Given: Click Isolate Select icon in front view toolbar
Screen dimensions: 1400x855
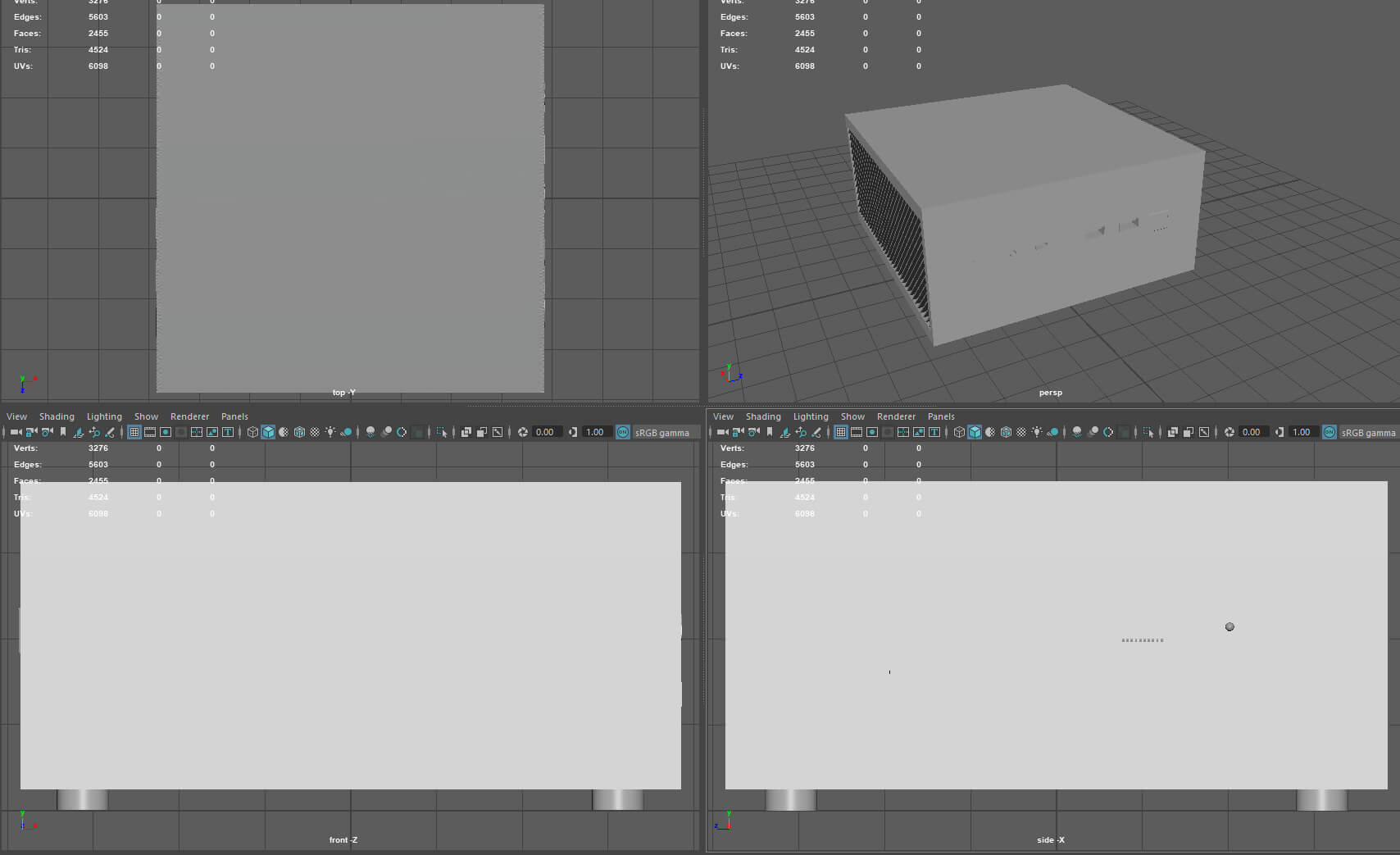Looking at the screenshot, I should (x=442, y=432).
